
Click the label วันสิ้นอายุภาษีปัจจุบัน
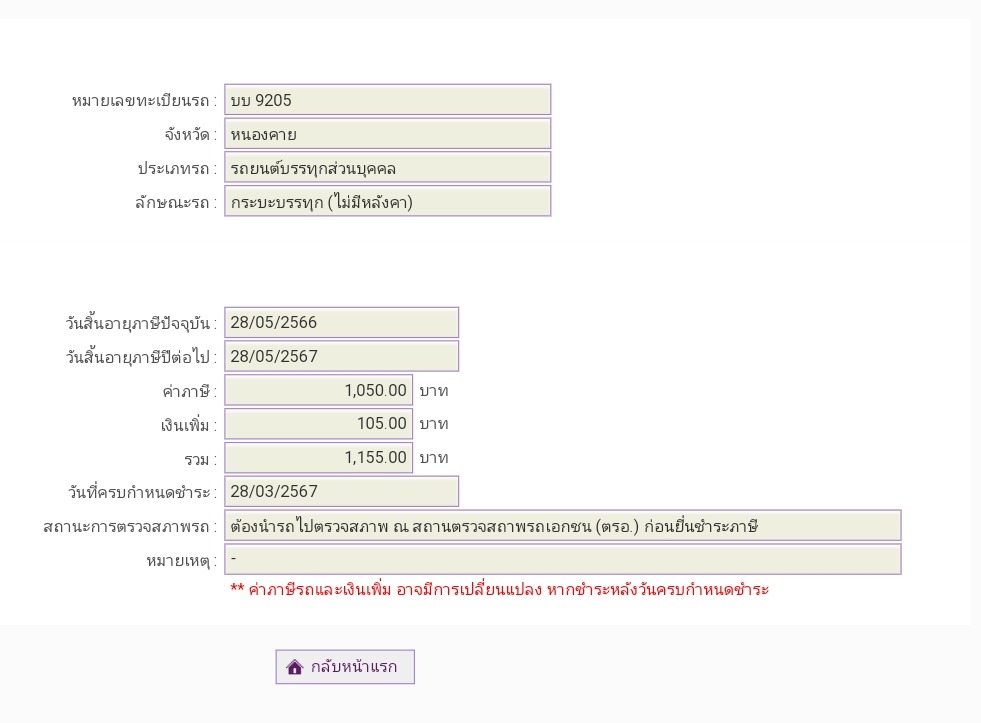click(x=141, y=323)
